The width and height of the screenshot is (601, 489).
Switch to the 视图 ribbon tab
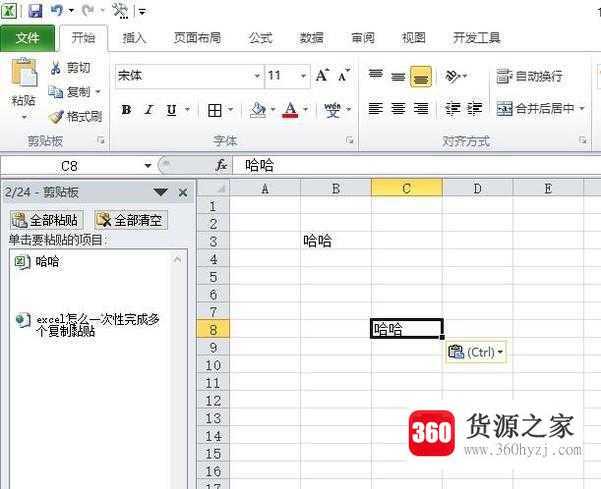point(413,38)
